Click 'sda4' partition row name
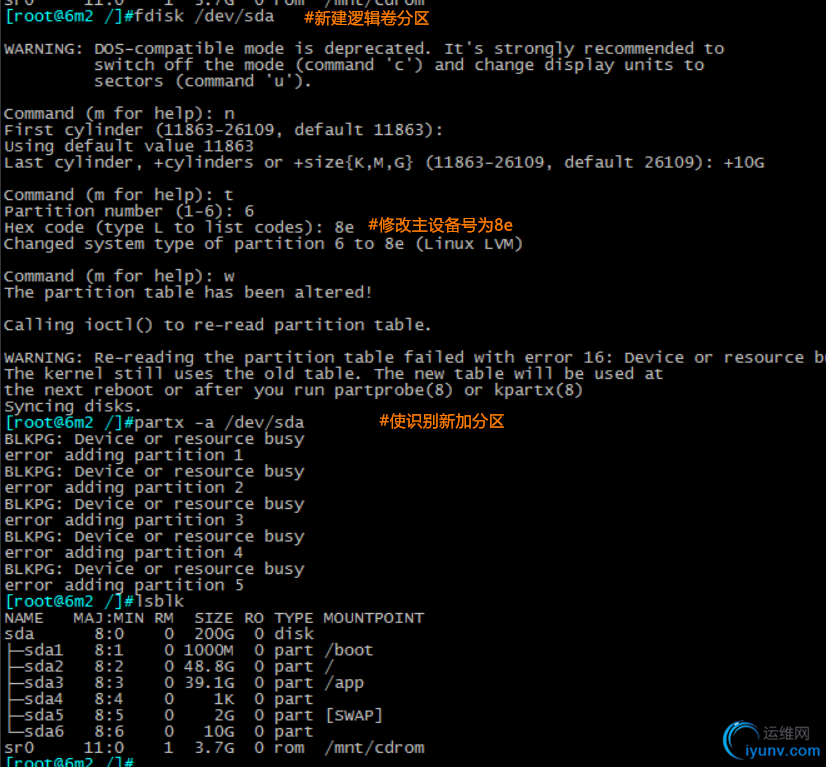 [x=44, y=699]
